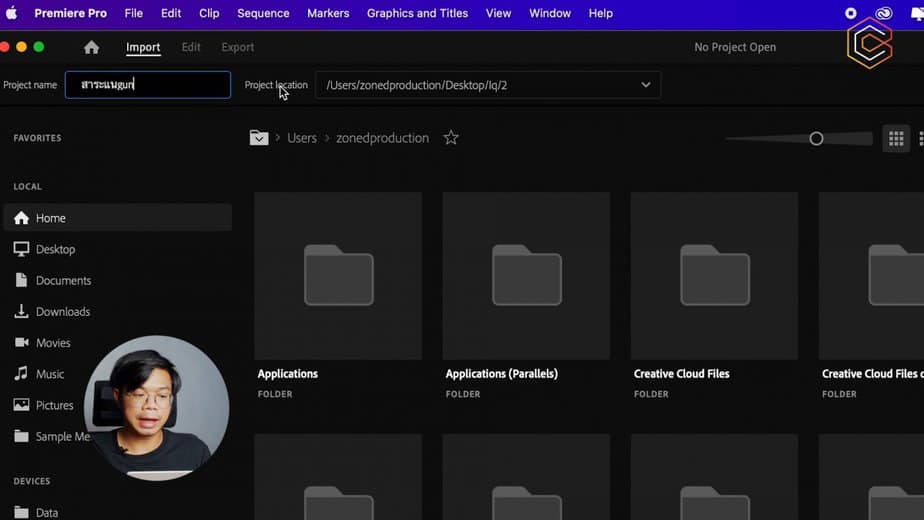Open the Apple menu
The height and width of the screenshot is (520, 924).
coord(11,13)
